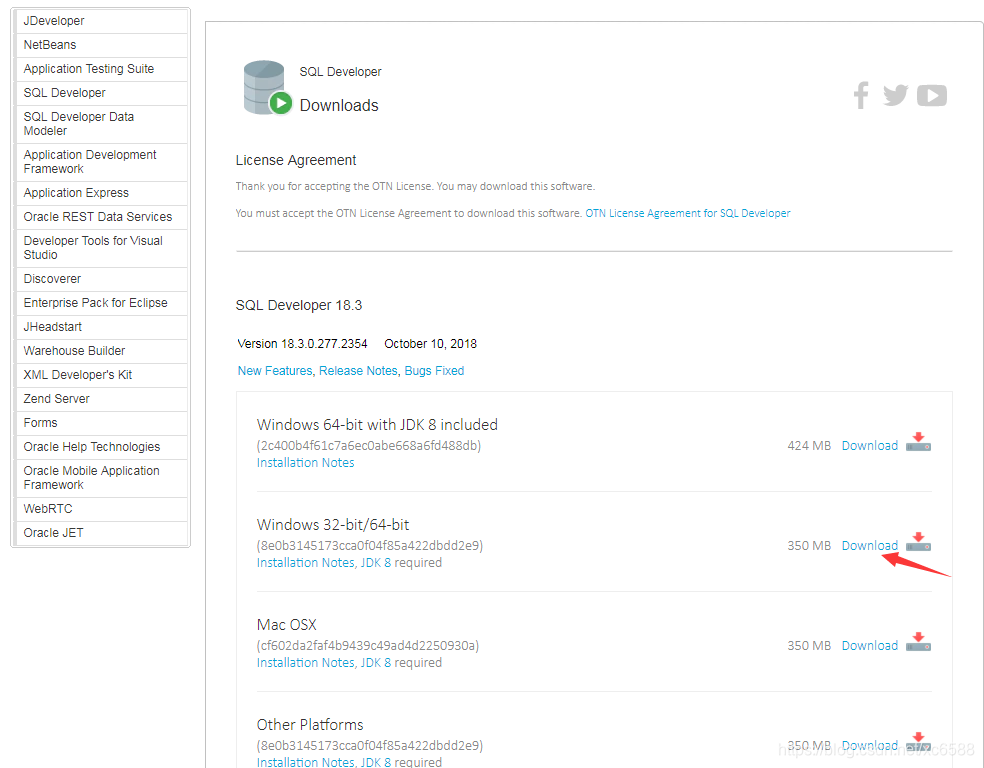Viewport: 984px width, 768px height.
Task: Open OTN License Agreement for SQL Developer
Action: pyautogui.click(x=688, y=213)
